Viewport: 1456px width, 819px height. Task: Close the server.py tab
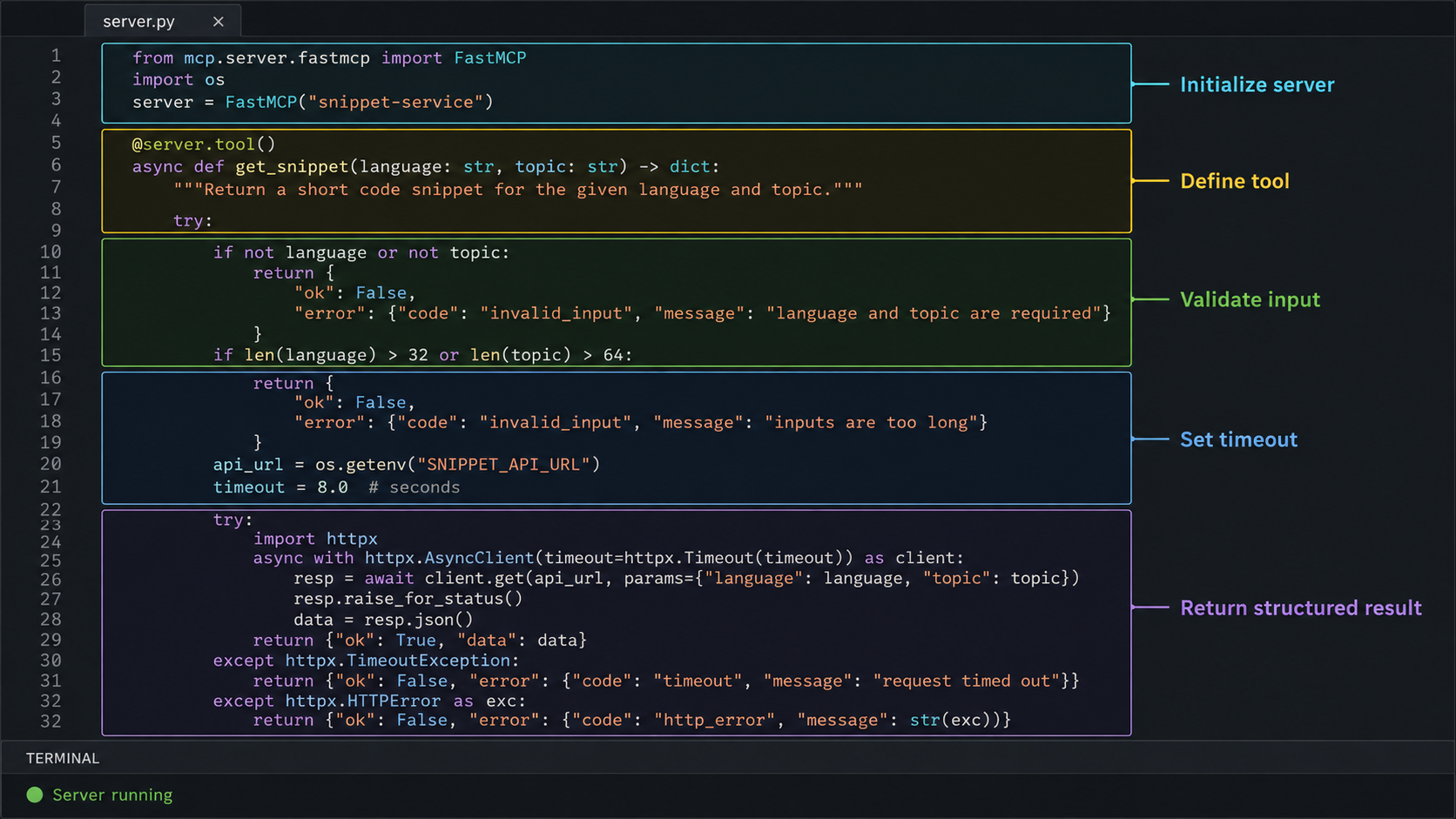coord(219,22)
